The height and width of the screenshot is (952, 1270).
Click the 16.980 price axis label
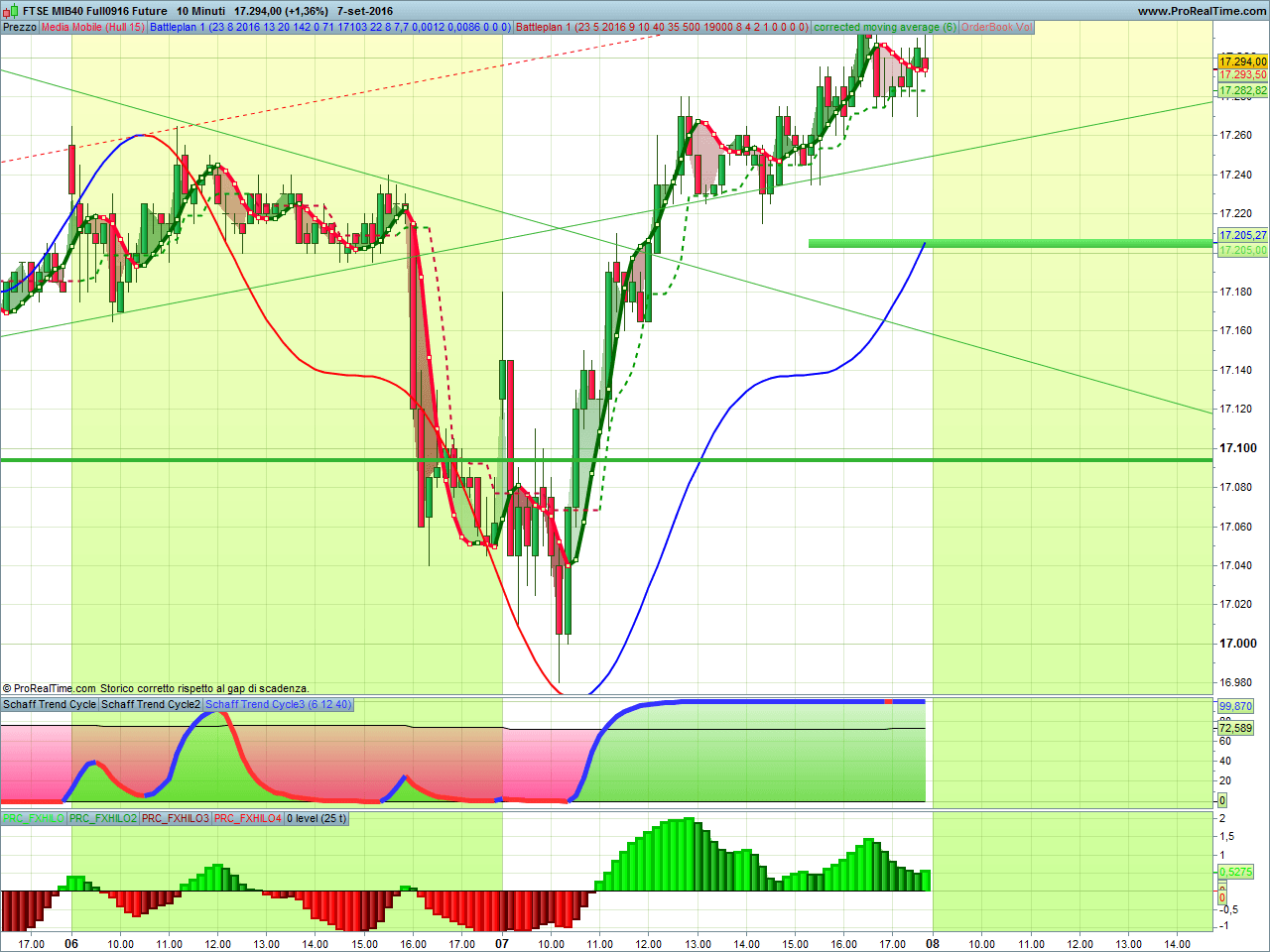coord(1236,682)
